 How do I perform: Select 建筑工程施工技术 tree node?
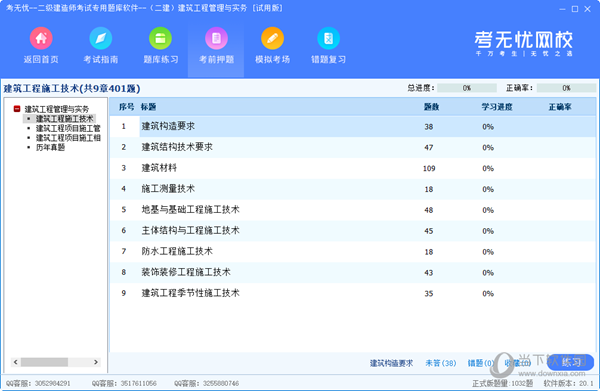pos(64,119)
